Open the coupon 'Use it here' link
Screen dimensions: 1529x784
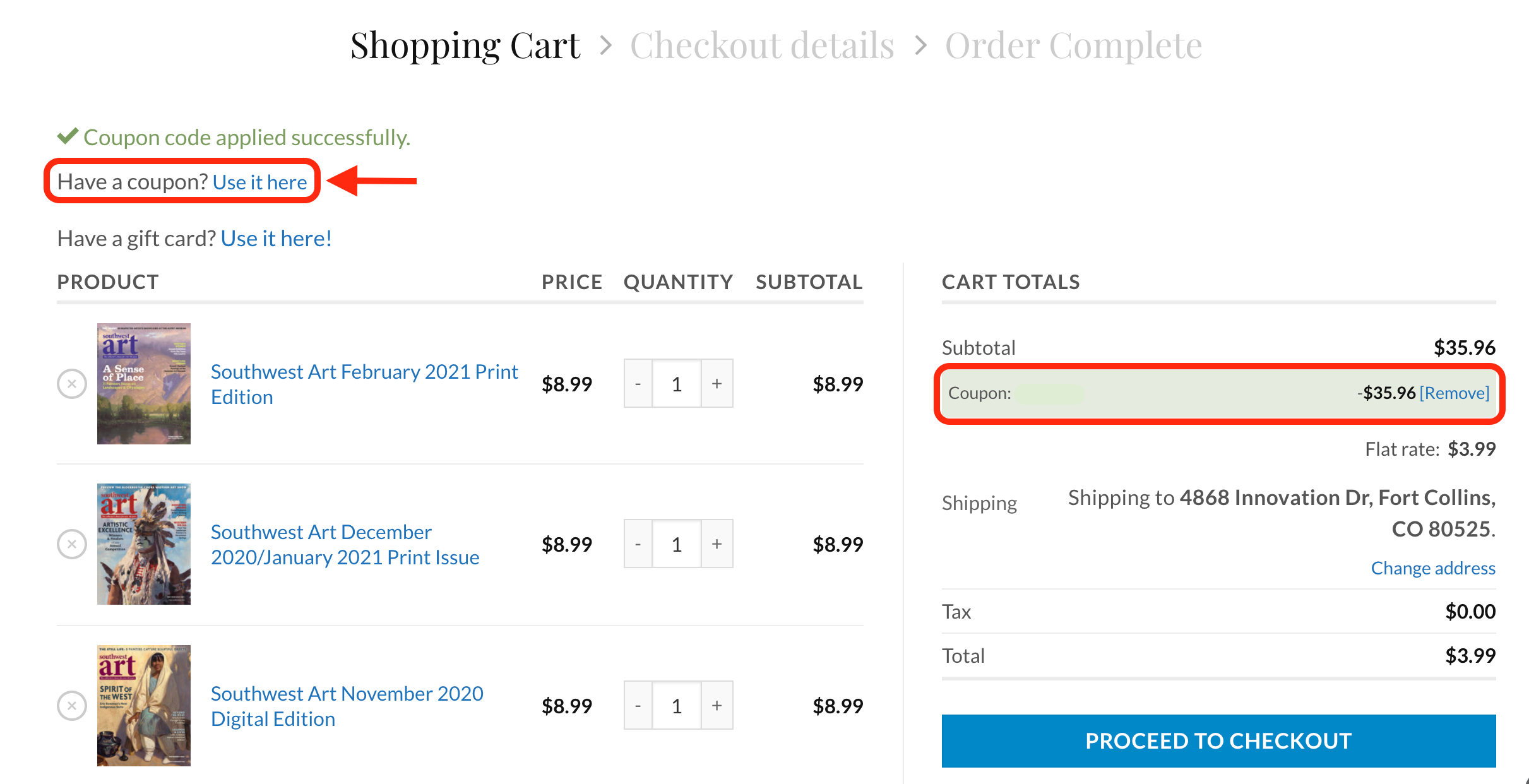[x=260, y=182]
